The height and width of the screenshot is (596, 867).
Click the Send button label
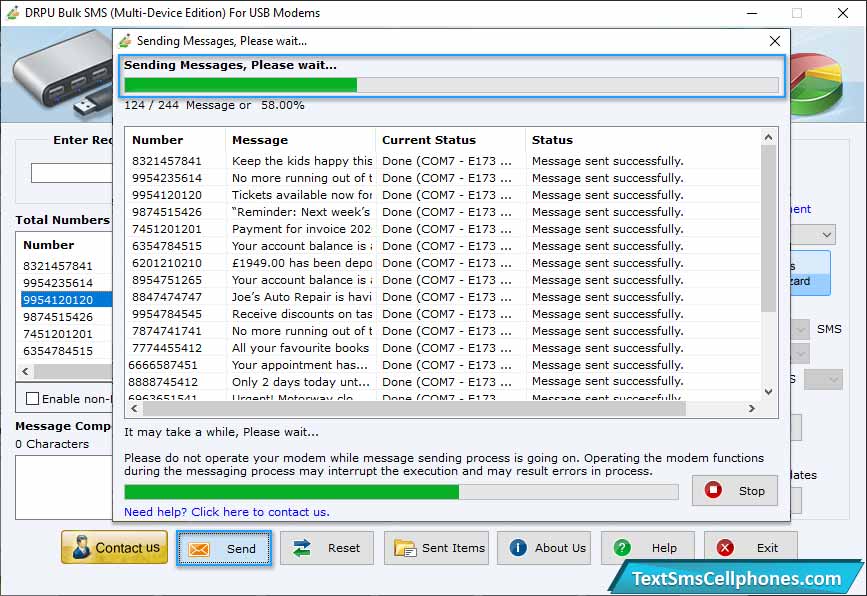tap(241, 549)
